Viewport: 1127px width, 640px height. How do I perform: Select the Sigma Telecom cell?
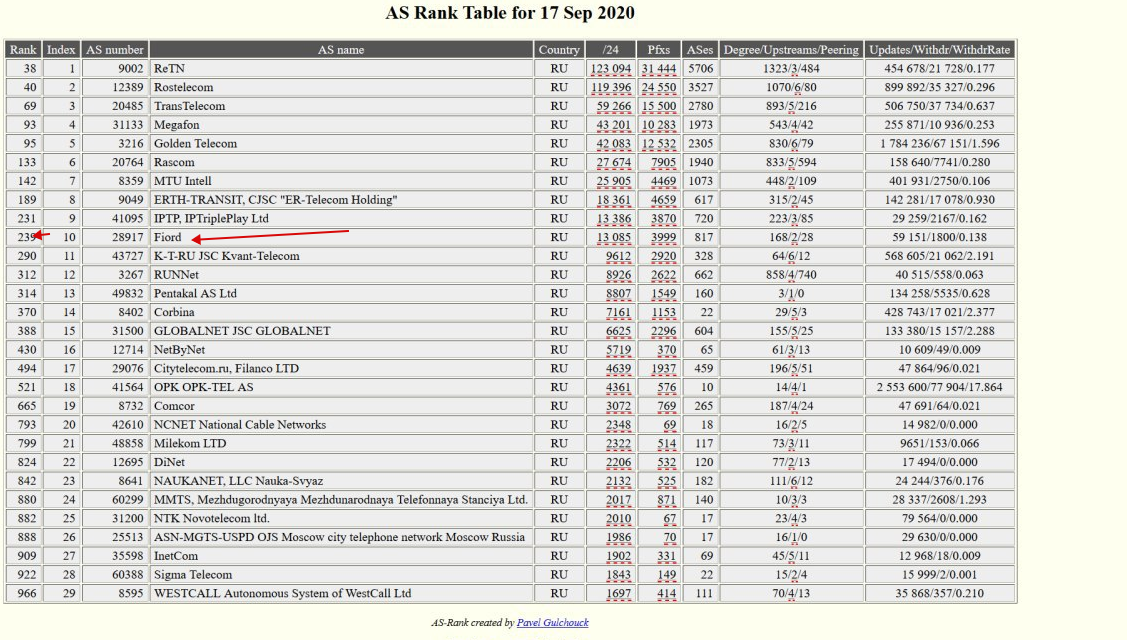point(341,574)
